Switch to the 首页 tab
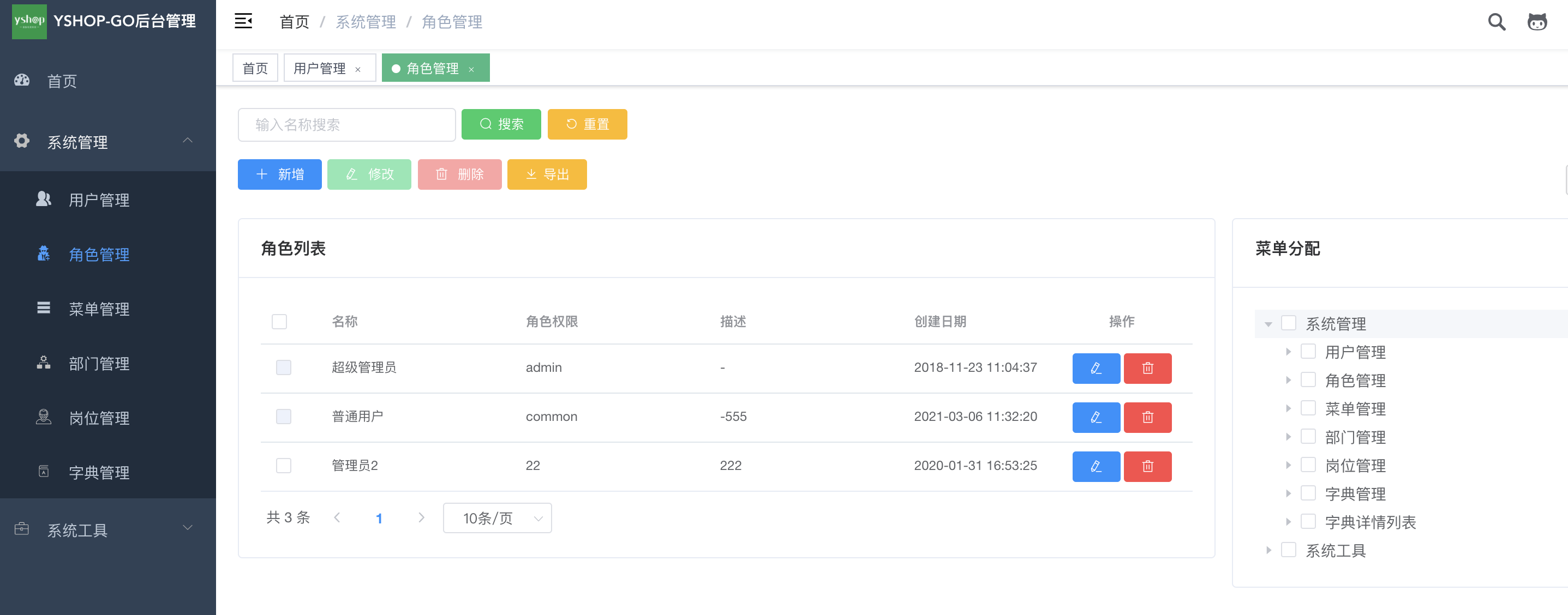The width and height of the screenshot is (1568, 615). tap(255, 68)
